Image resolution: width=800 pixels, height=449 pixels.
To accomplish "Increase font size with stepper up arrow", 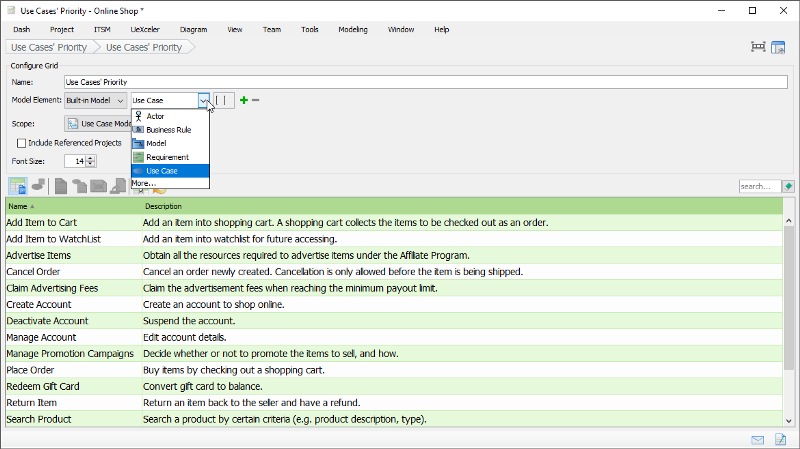I will point(91,157).
